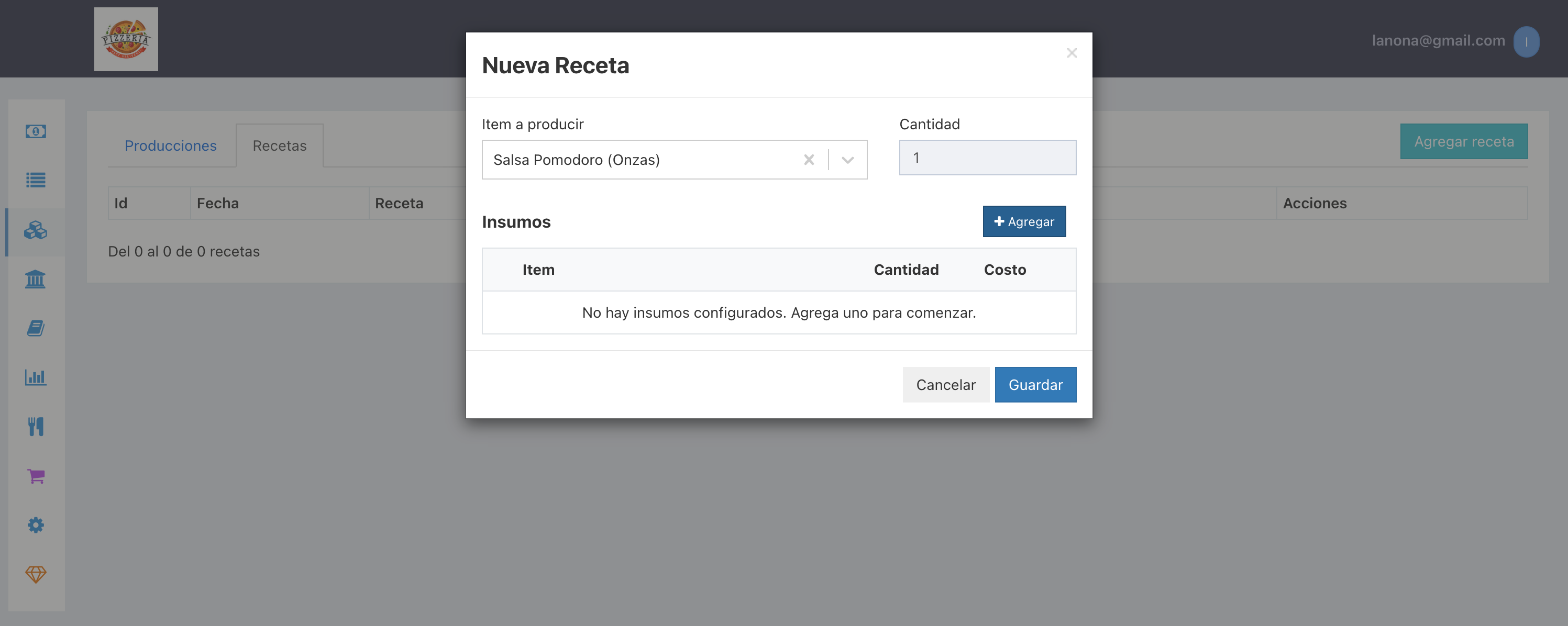Open the user avatar next to lanona@gmail.com
1568x626 pixels.
click(1526, 41)
